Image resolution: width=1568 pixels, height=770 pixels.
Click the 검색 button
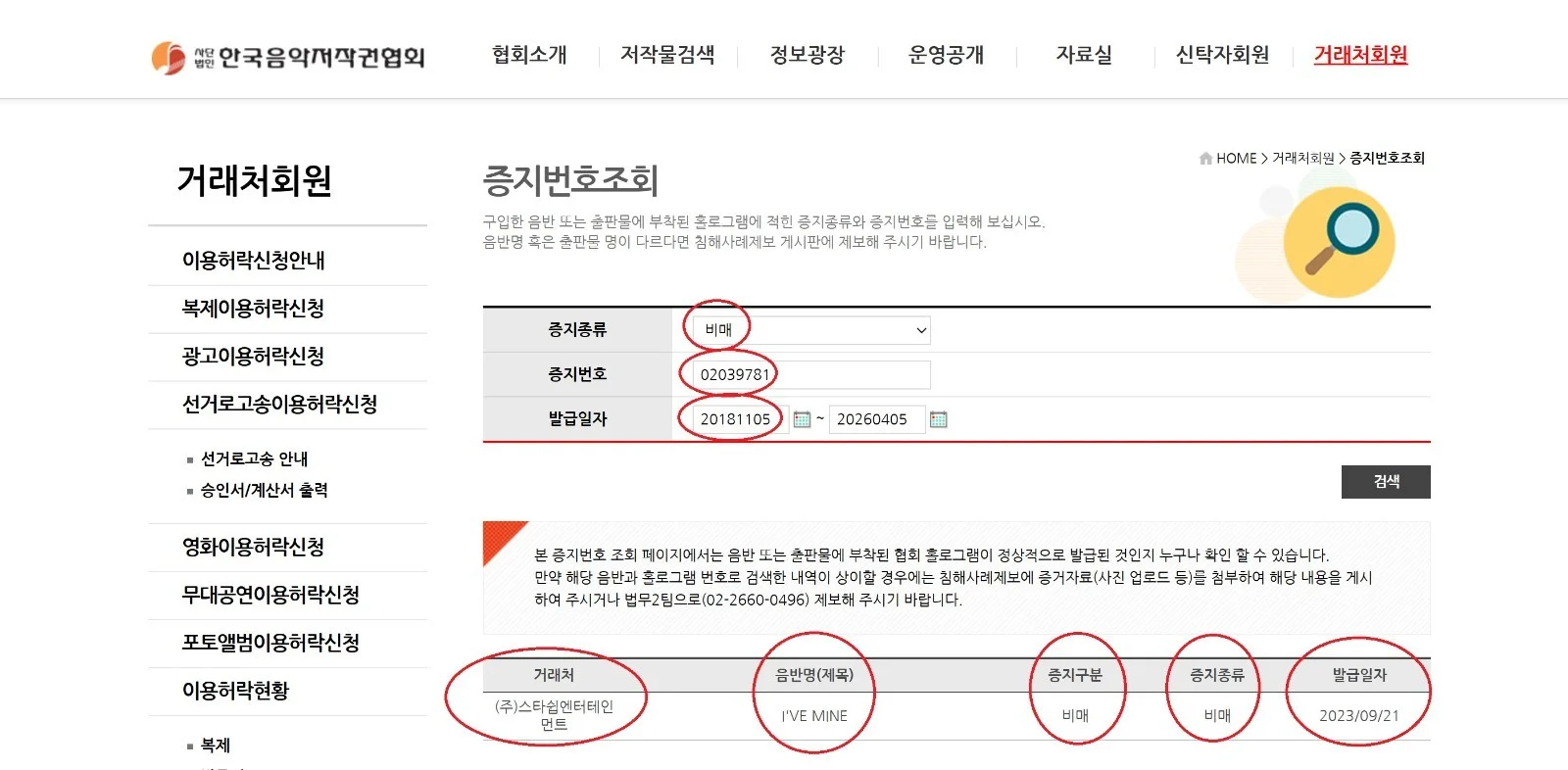point(1386,482)
